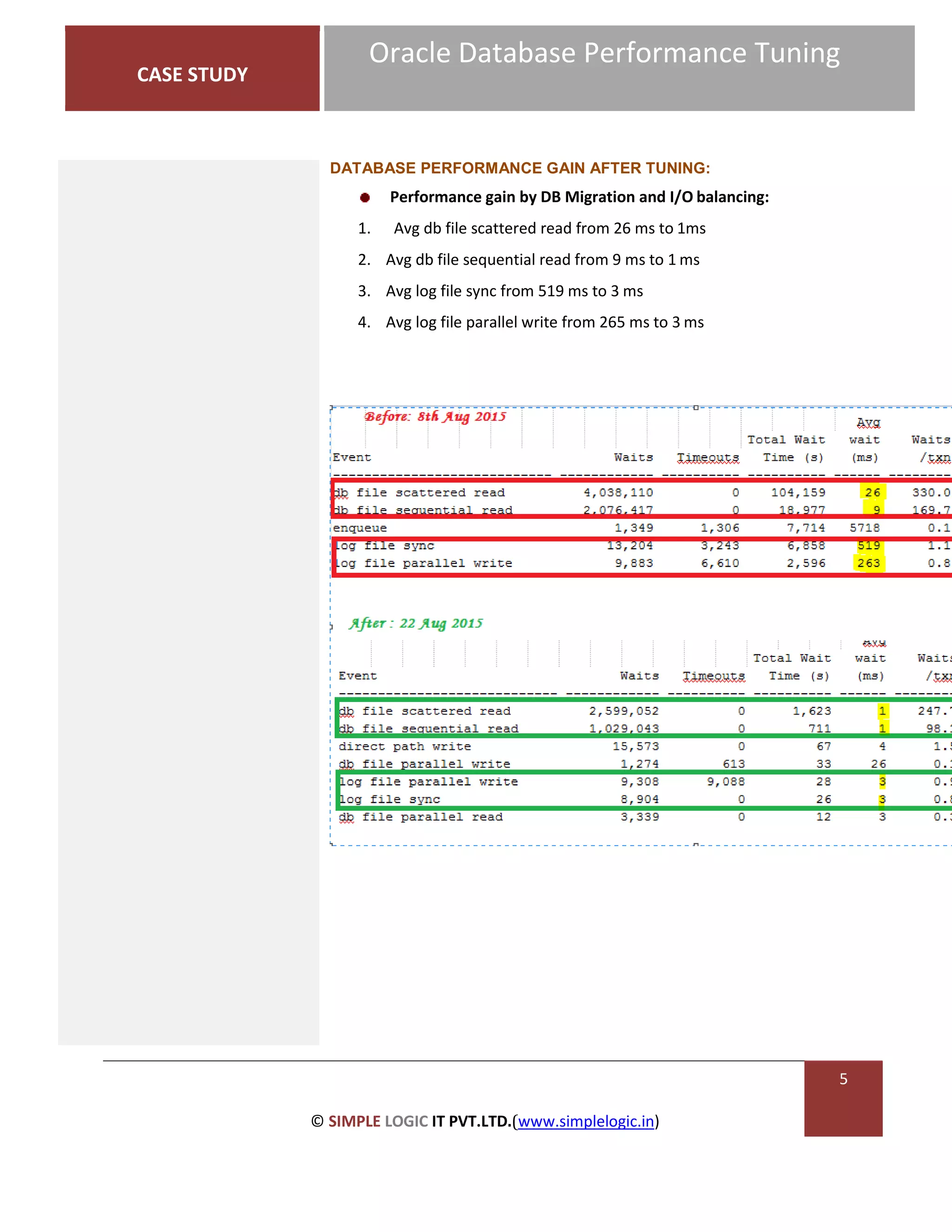Click line 'Avg log file sync from 519 ms'

point(515,291)
